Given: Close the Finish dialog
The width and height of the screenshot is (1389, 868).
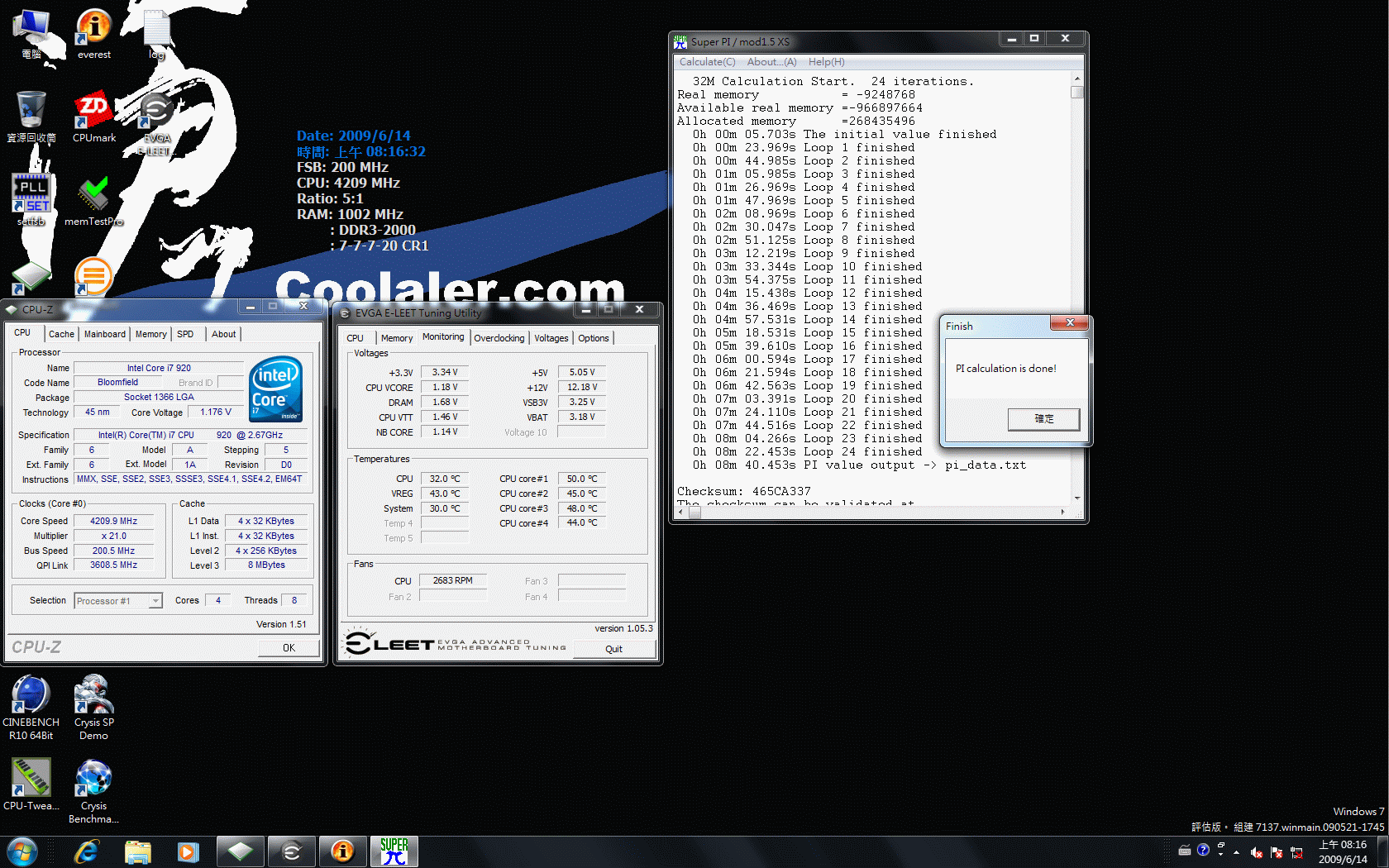Looking at the screenshot, I should click(x=1069, y=322).
